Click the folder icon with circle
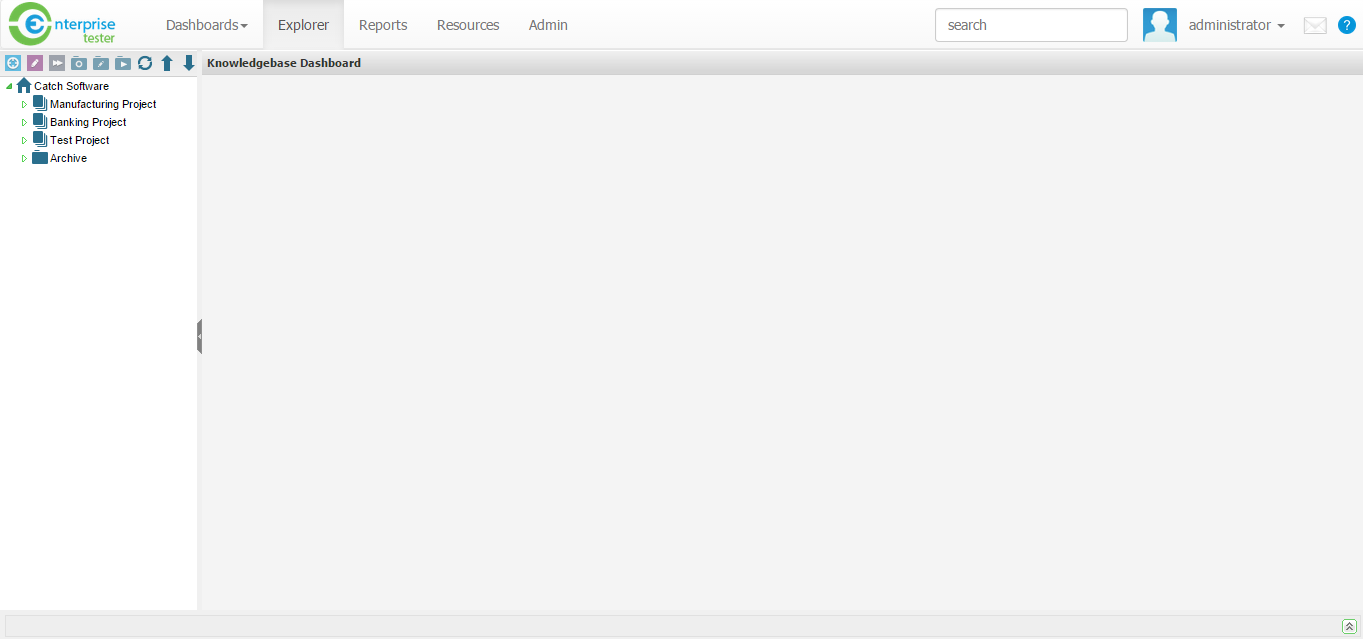 click(x=79, y=63)
